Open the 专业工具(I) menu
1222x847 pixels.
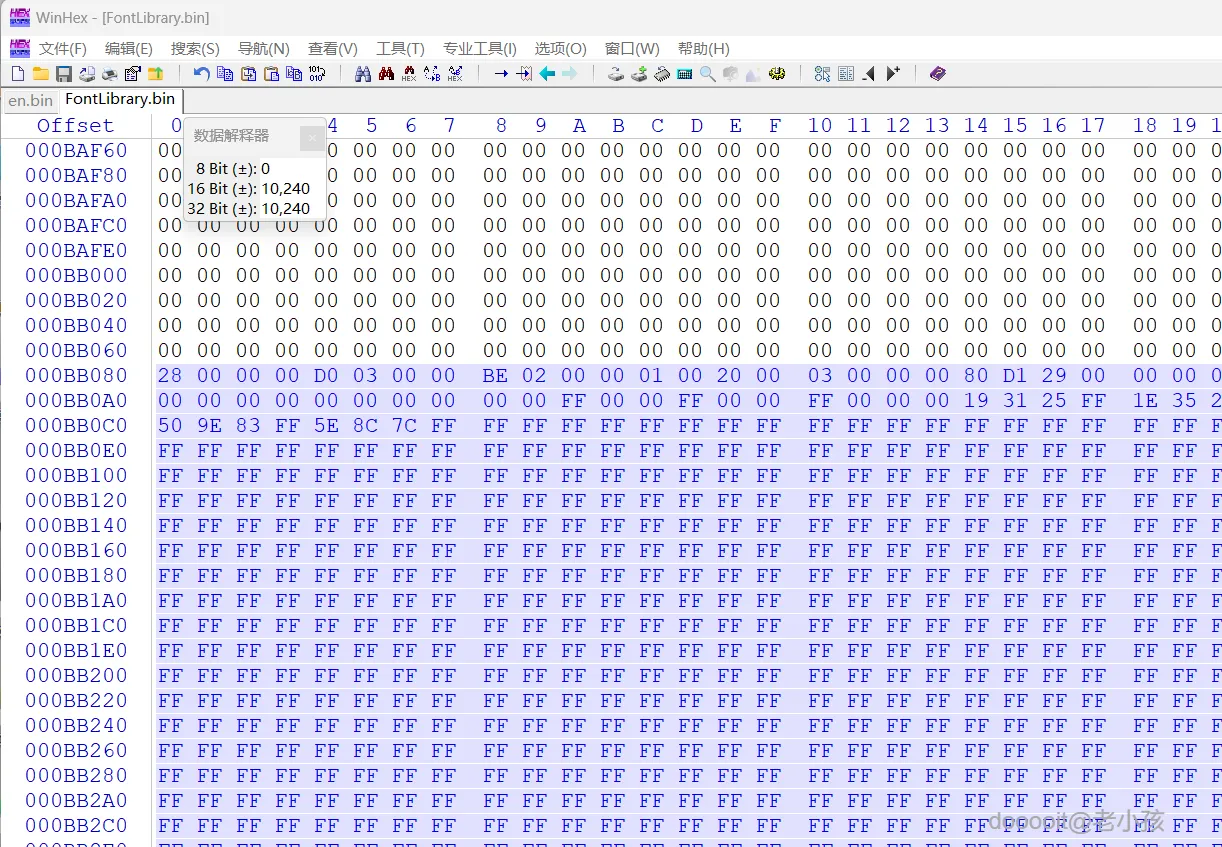(480, 48)
